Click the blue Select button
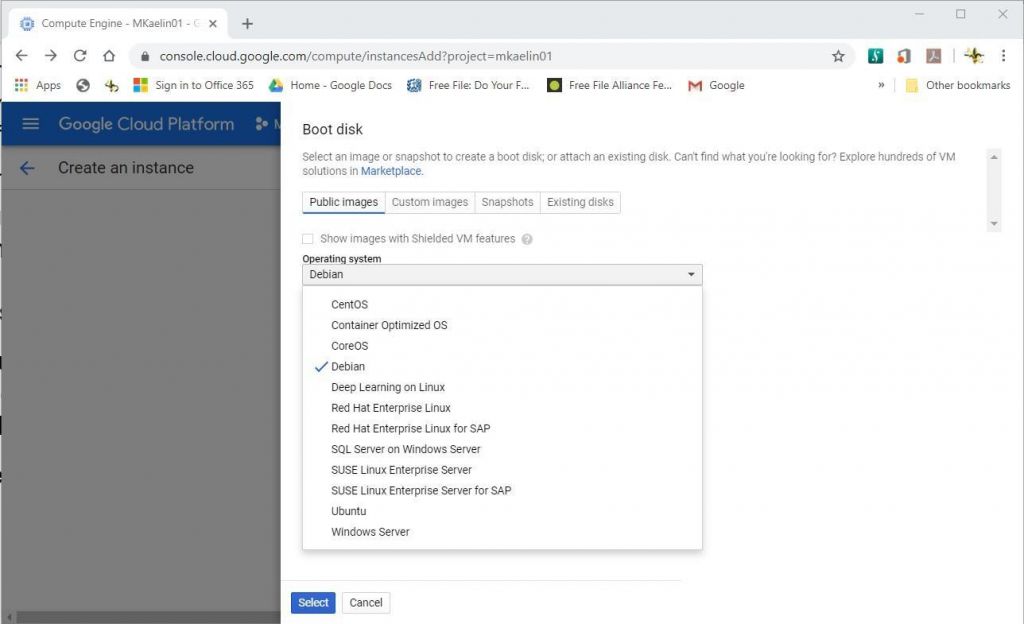The image size is (1024, 624). coord(313,603)
